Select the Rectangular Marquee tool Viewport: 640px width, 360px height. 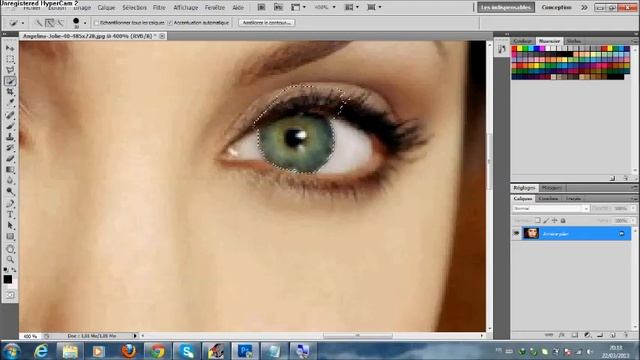pyautogui.click(x=10, y=59)
